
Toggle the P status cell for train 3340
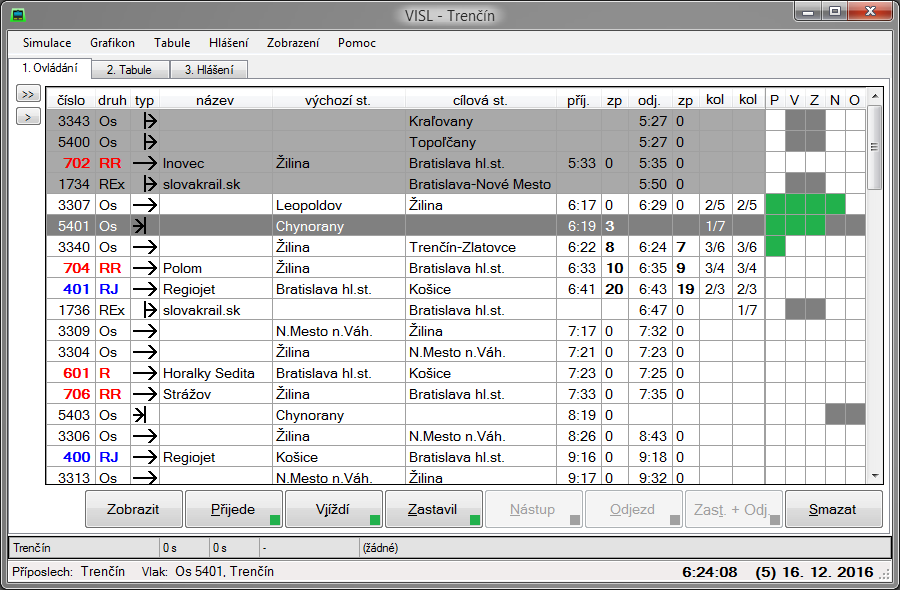pyautogui.click(x=775, y=246)
